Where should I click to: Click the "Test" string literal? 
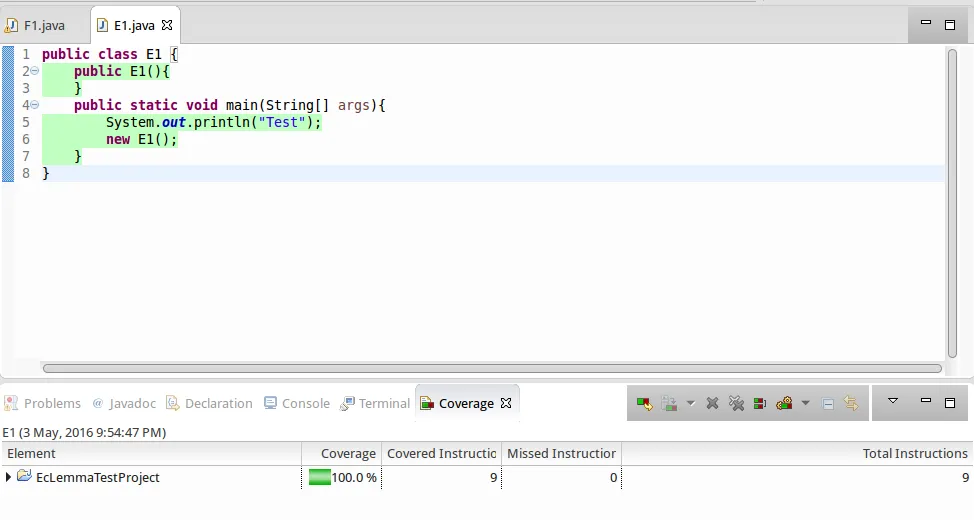pyautogui.click(x=283, y=122)
